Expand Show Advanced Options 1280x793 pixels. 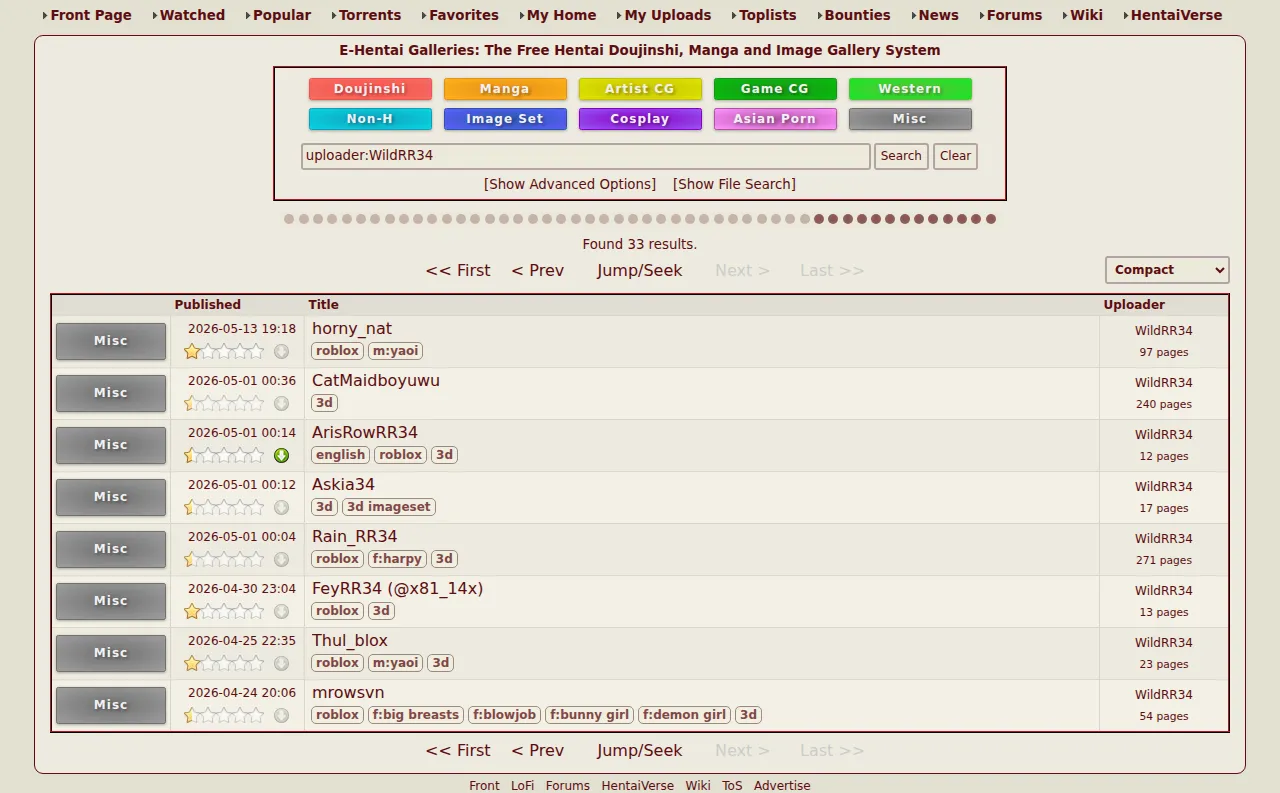point(570,184)
